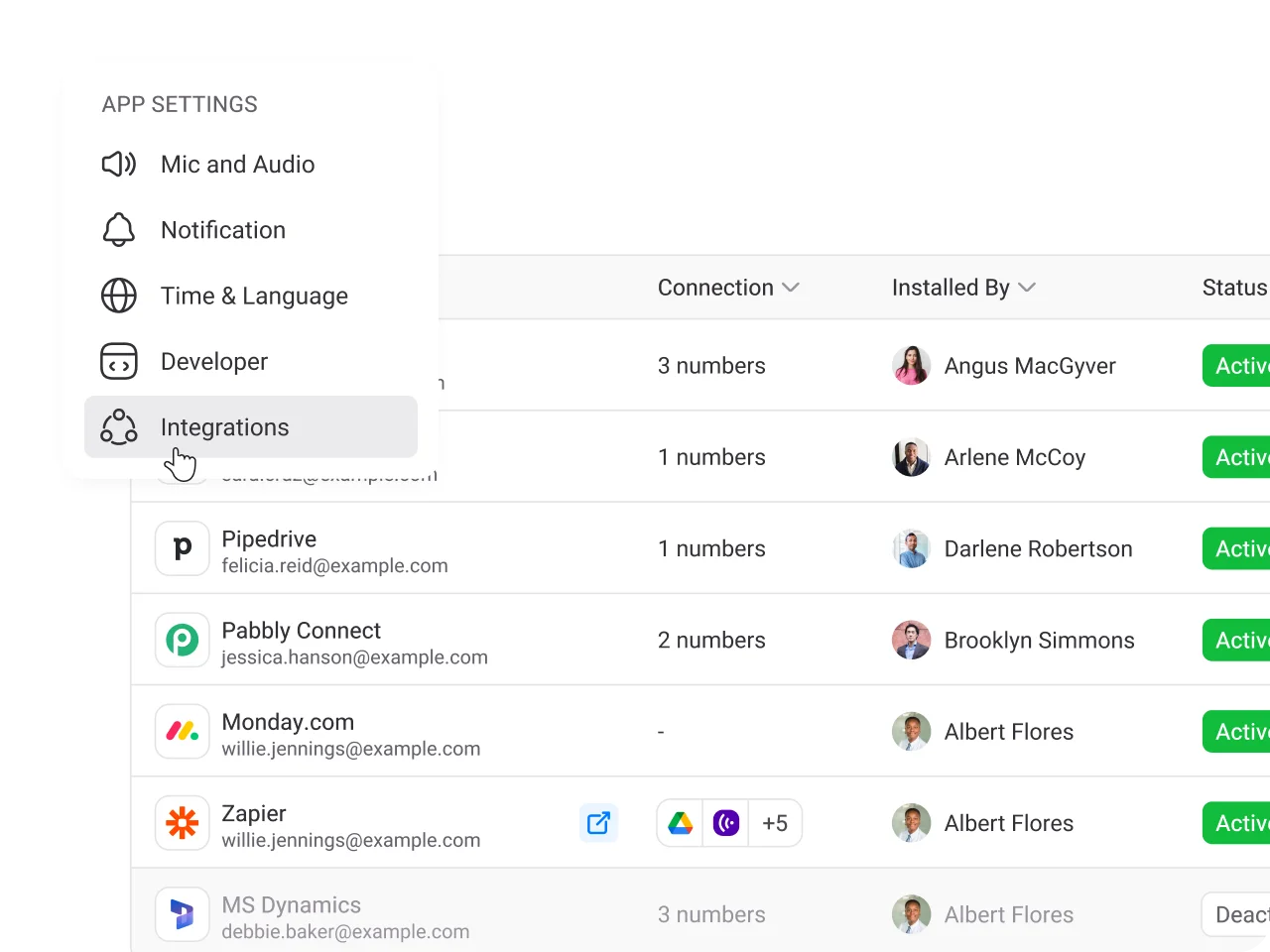
Task: Click the Active status in Arlene McCoy row
Action: click(x=1236, y=457)
